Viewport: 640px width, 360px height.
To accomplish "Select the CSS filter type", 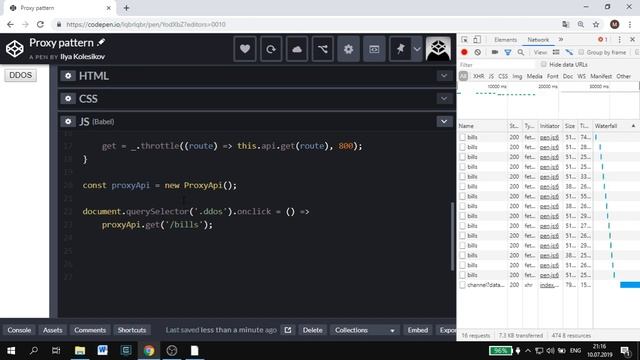I will [503, 76].
